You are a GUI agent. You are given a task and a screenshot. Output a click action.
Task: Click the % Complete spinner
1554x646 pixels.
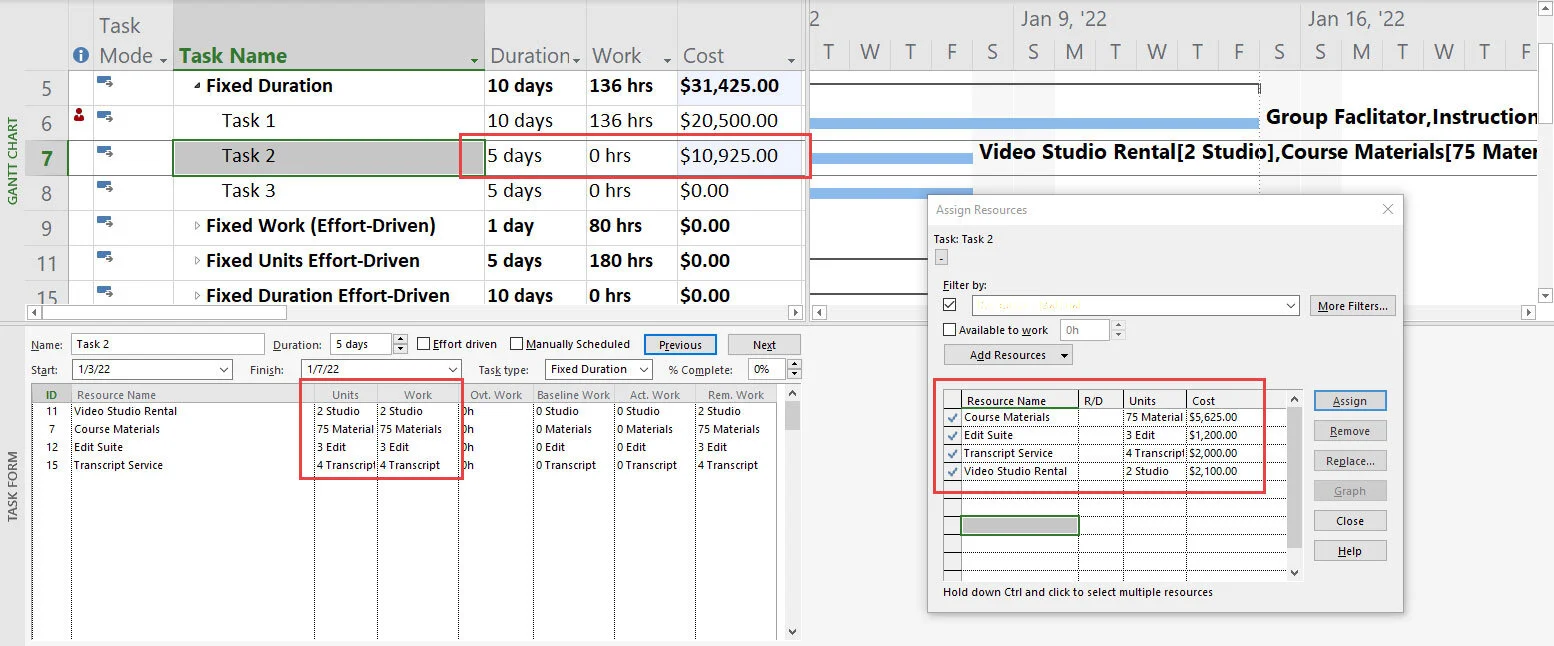point(793,369)
